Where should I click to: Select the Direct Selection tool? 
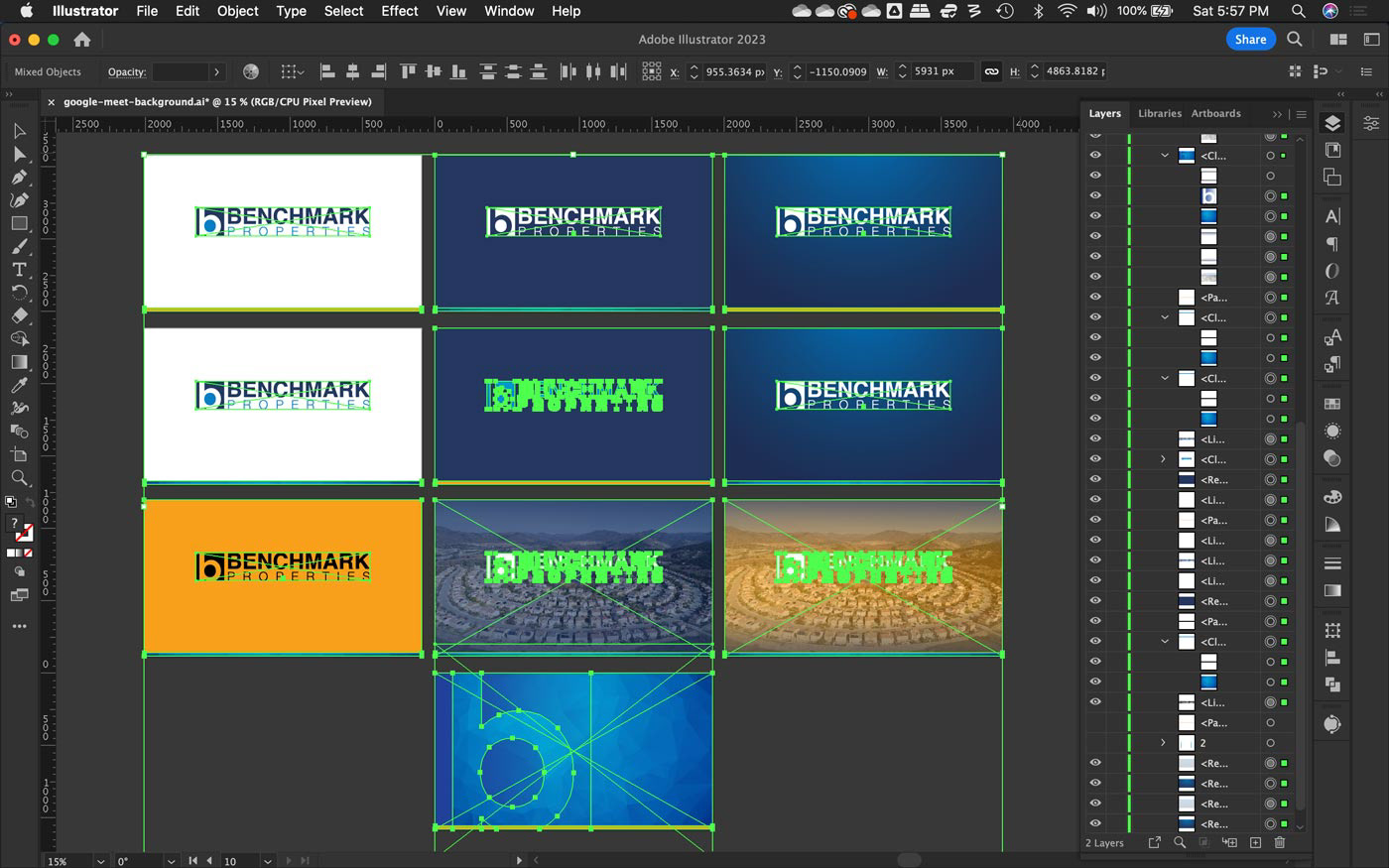pyautogui.click(x=19, y=154)
